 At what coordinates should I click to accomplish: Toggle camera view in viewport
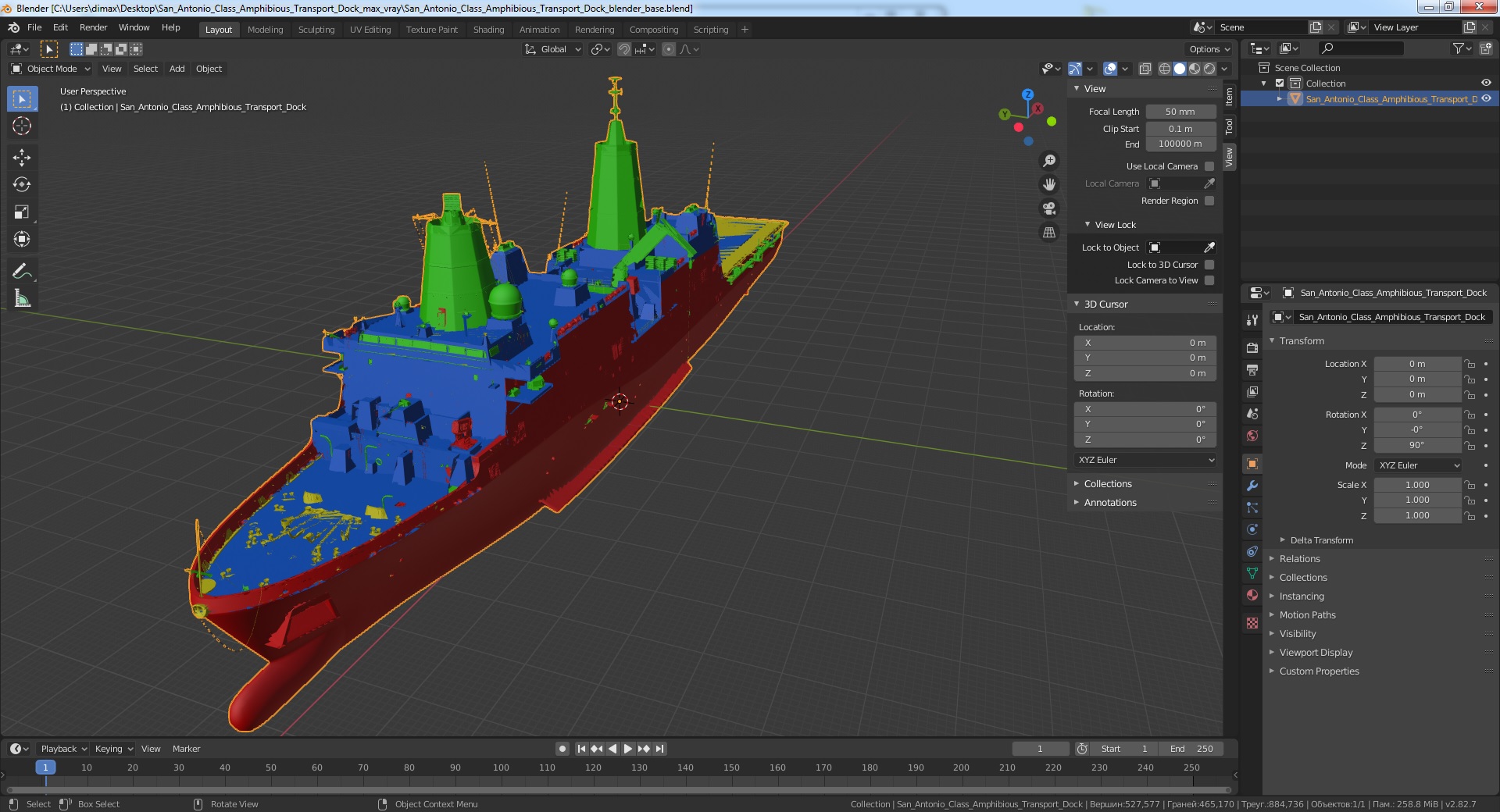[1049, 208]
